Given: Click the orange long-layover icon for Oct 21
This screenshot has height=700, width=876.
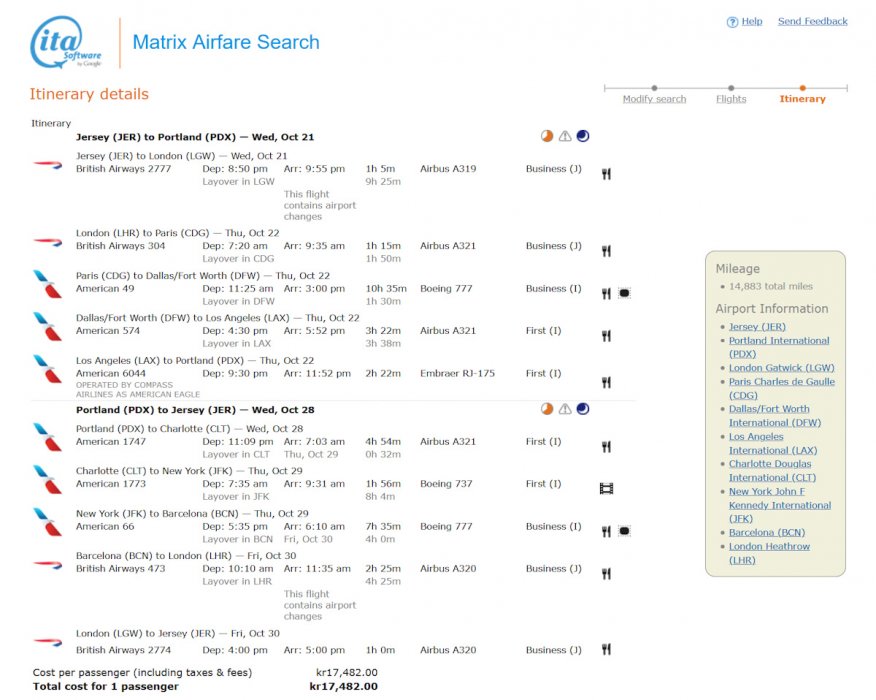Looking at the screenshot, I should pos(547,137).
